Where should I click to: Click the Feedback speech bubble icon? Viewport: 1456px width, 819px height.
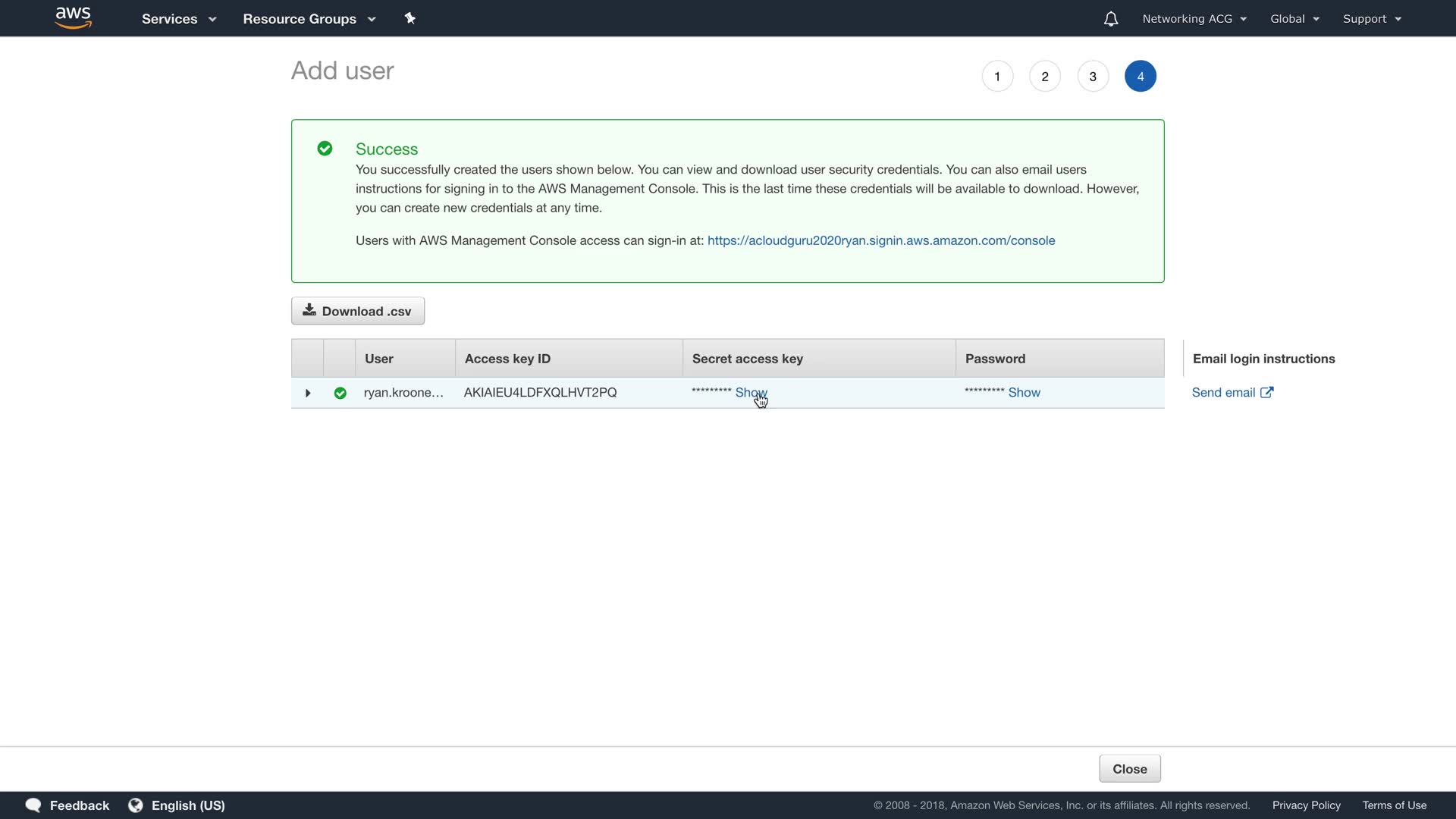coord(33,805)
